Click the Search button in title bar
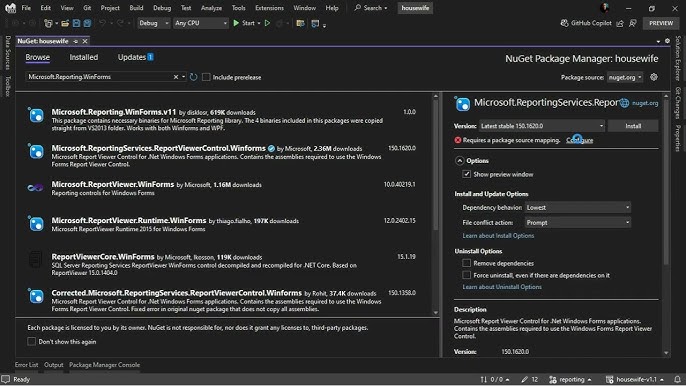Screen dimensions: 686x386 (x=371, y=8)
